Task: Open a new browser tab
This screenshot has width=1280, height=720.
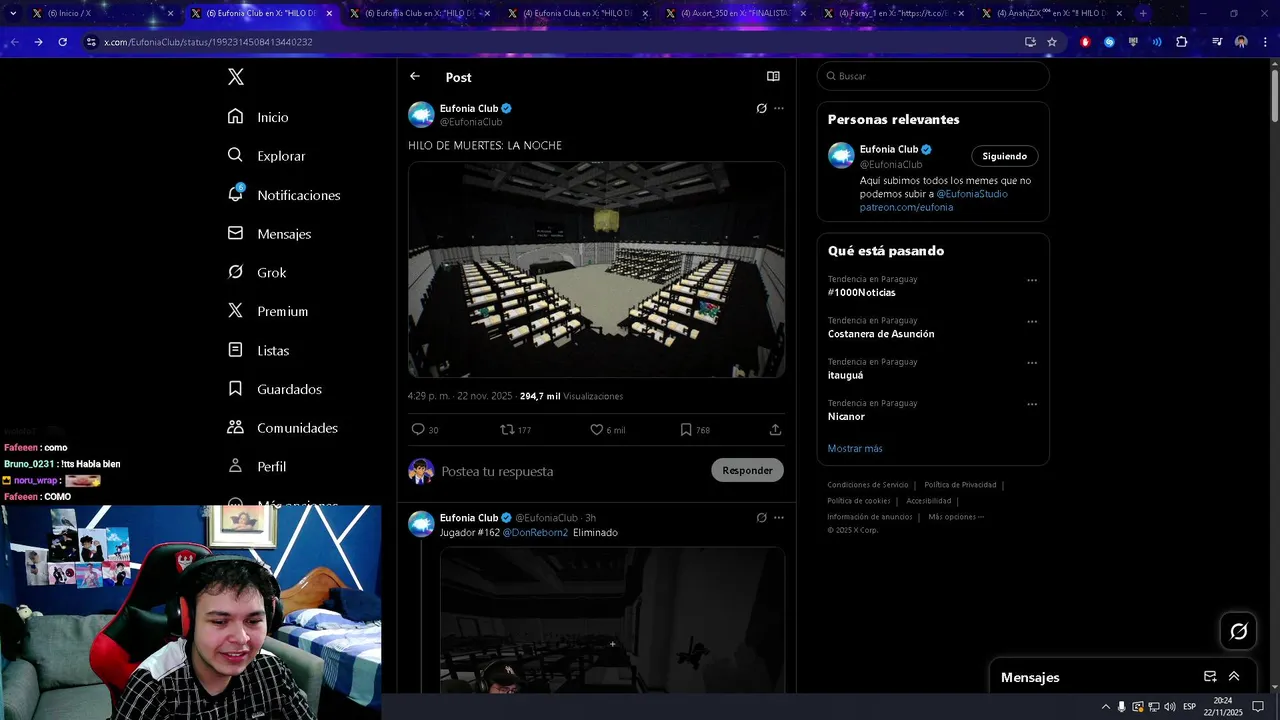Action: (x=1143, y=13)
